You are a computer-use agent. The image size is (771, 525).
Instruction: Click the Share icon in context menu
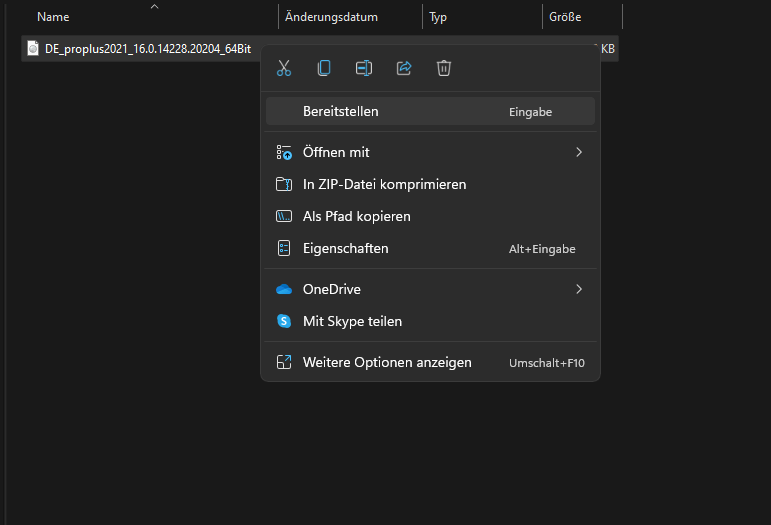click(404, 68)
